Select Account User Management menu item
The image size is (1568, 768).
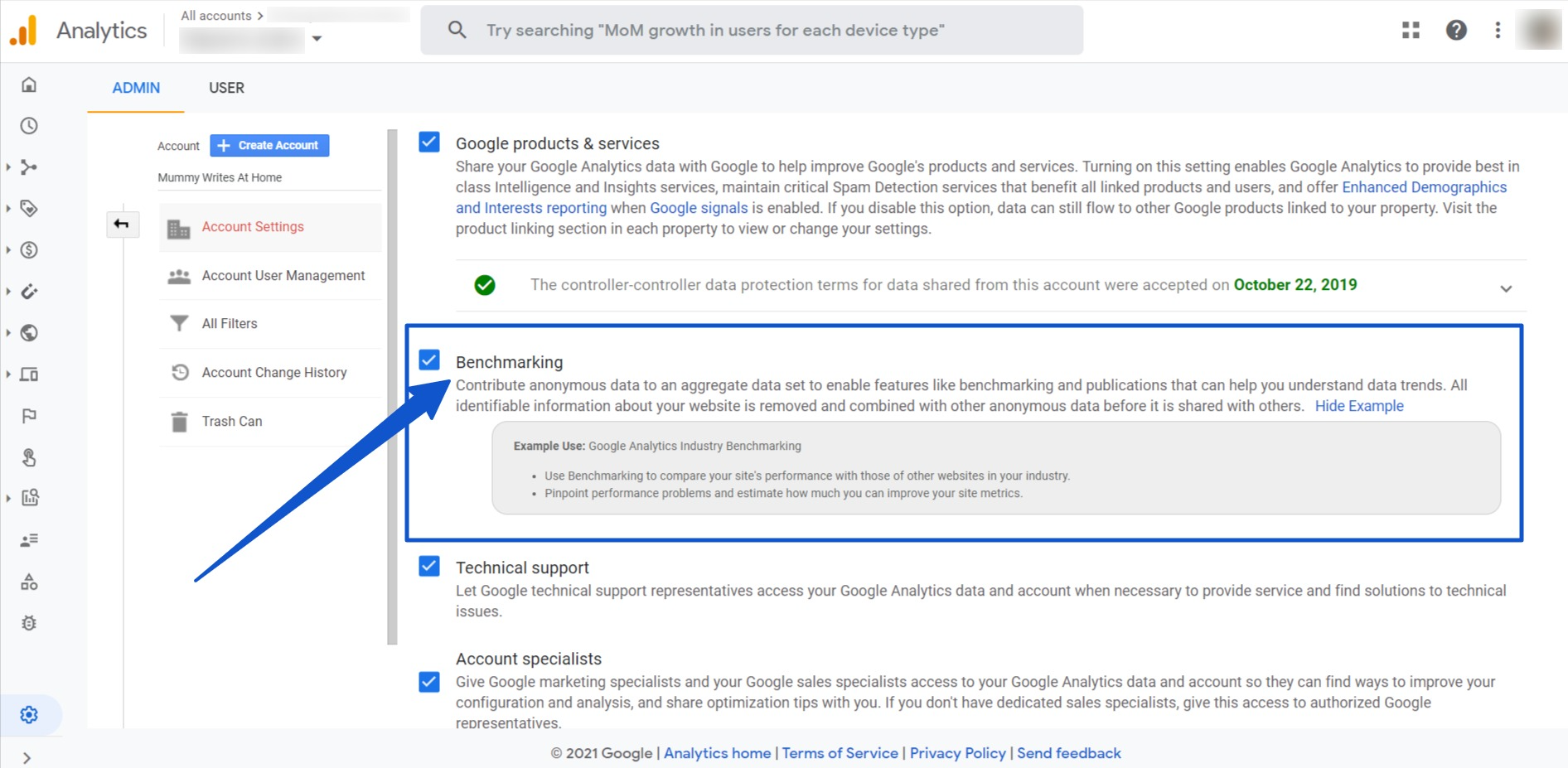(270, 276)
